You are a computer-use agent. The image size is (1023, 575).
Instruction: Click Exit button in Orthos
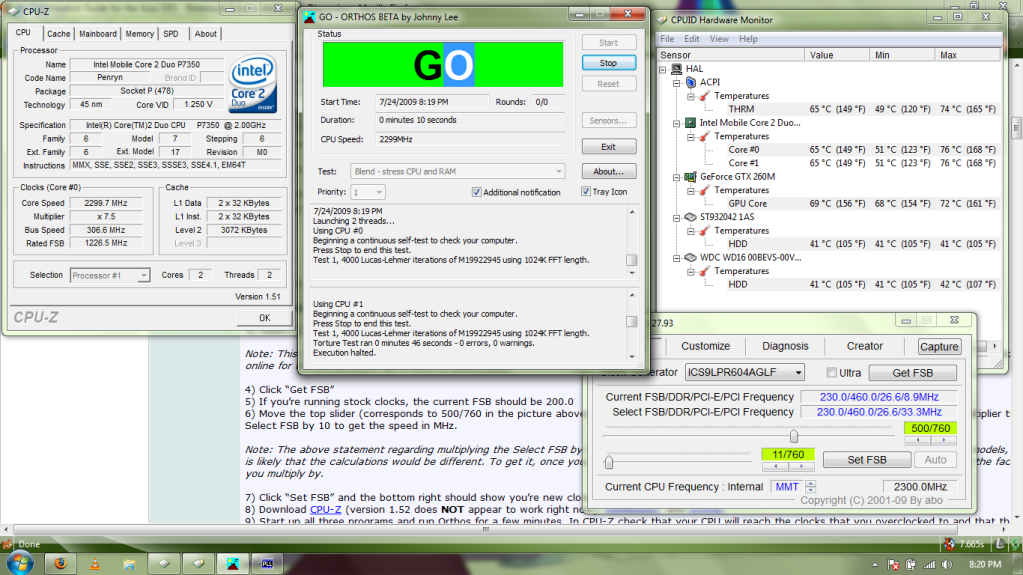pyautogui.click(x=608, y=147)
